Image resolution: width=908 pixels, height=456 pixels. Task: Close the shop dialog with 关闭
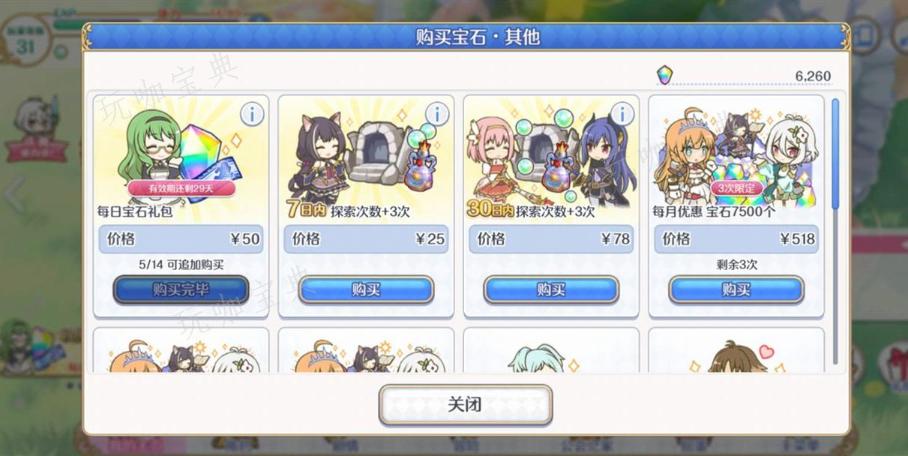click(466, 404)
